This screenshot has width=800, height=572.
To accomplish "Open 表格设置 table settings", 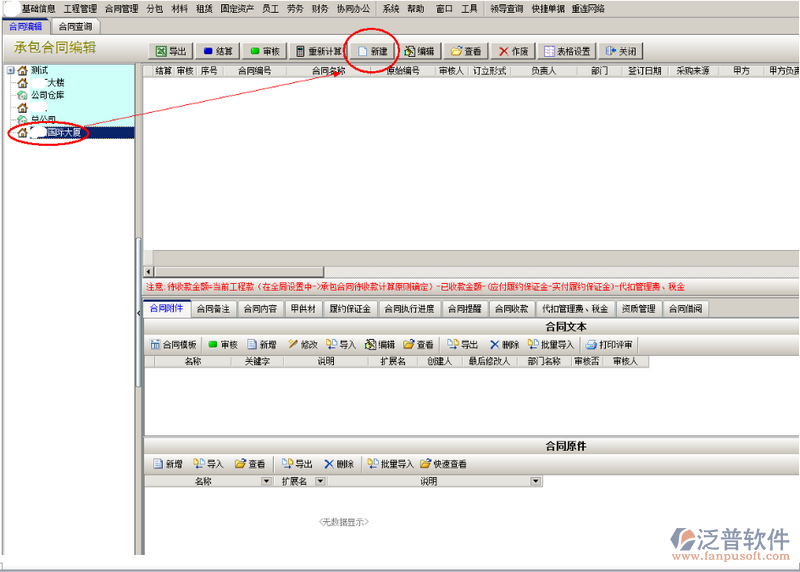I will click(567, 51).
